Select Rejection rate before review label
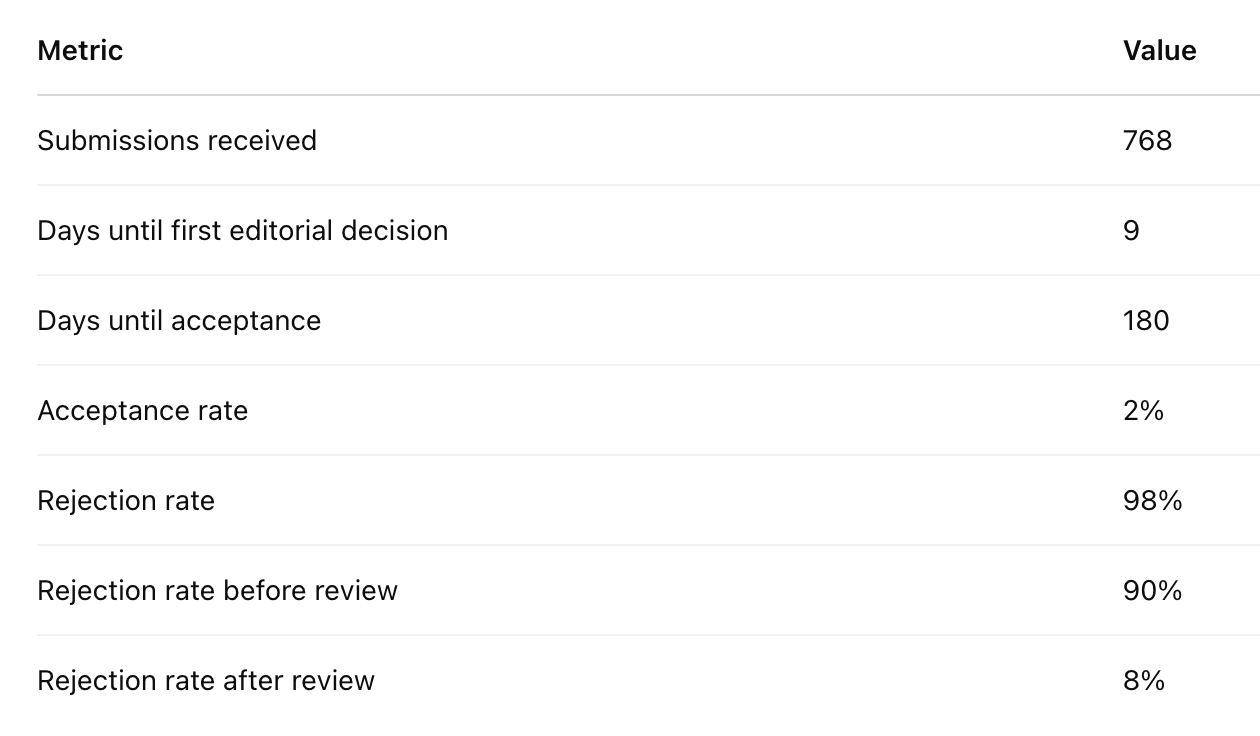1260x736 pixels. [x=217, y=590]
